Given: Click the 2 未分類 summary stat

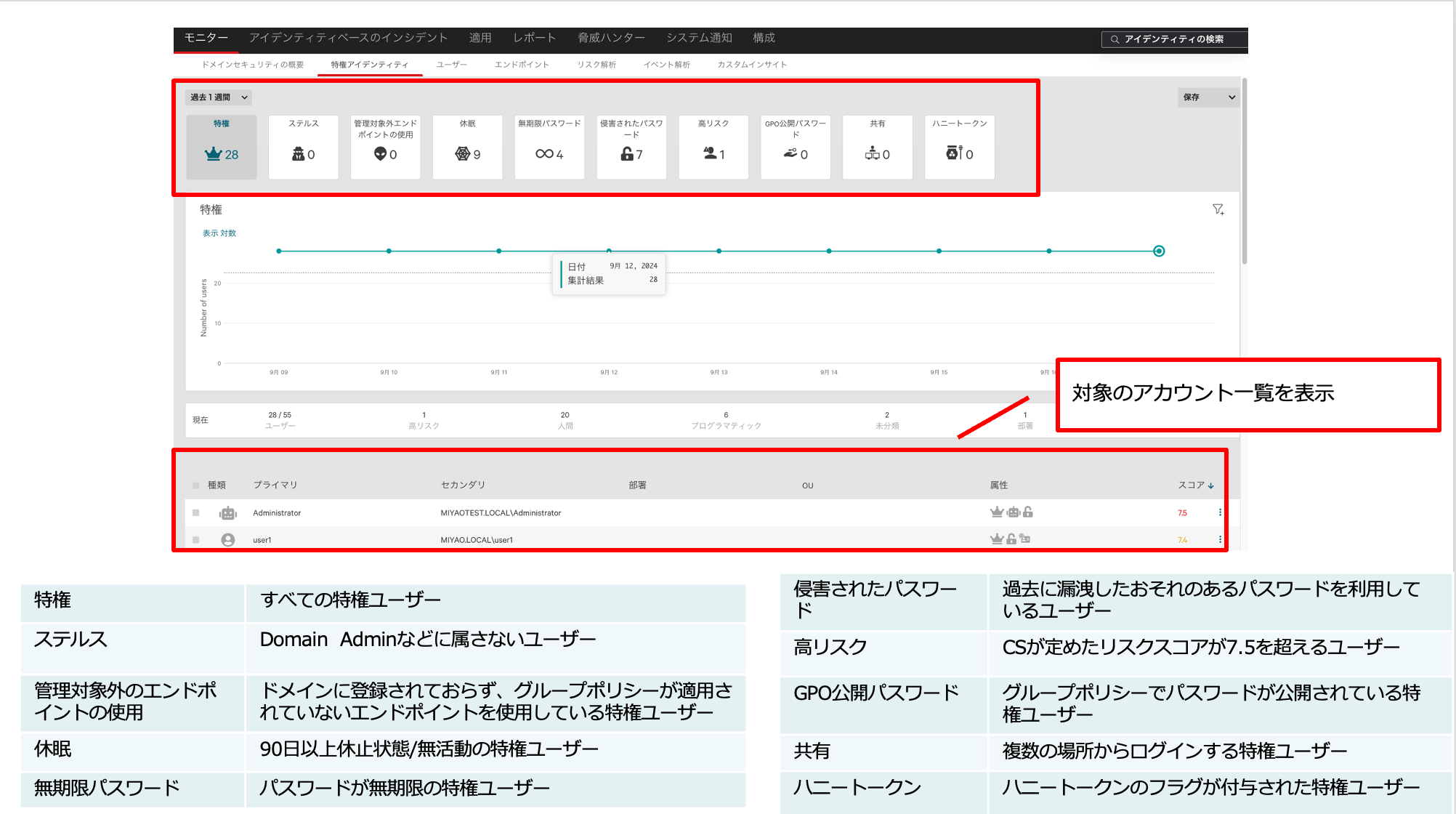Looking at the screenshot, I should pyautogui.click(x=887, y=420).
